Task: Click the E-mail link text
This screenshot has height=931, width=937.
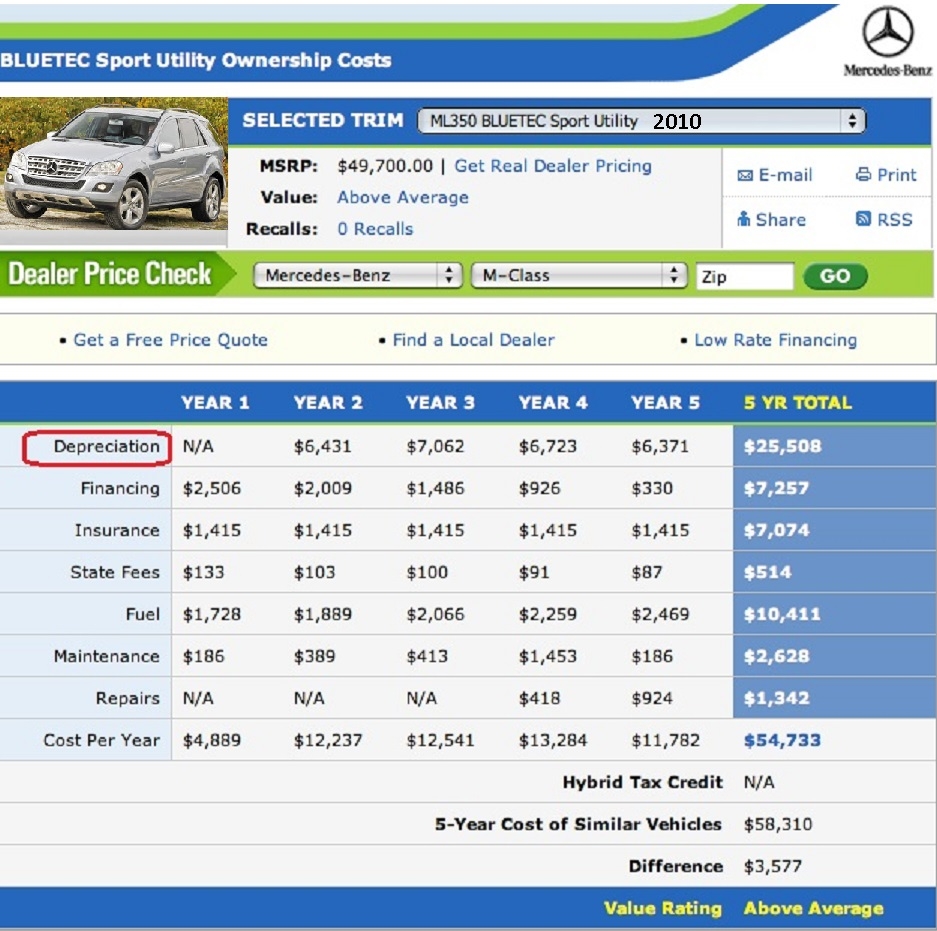Action: tap(785, 175)
